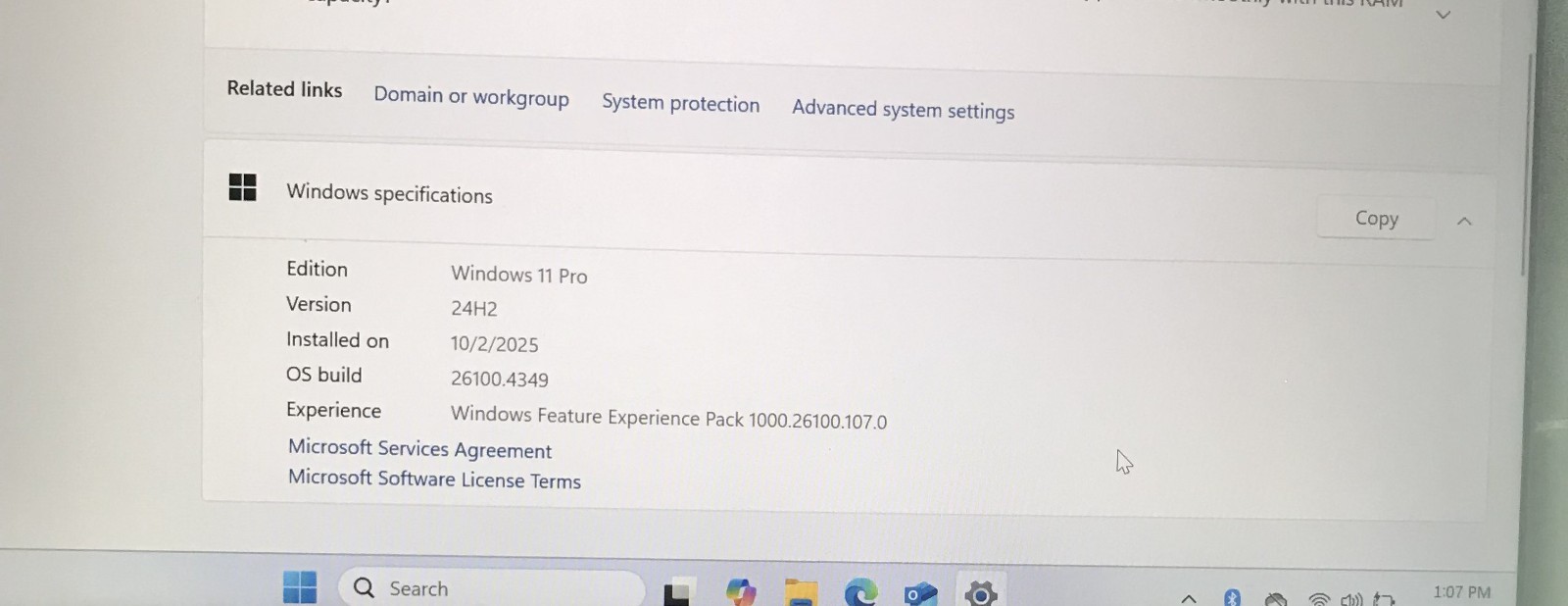Click the 1:07 PM taskbar clock
The image size is (1568, 606).
[x=1461, y=592]
